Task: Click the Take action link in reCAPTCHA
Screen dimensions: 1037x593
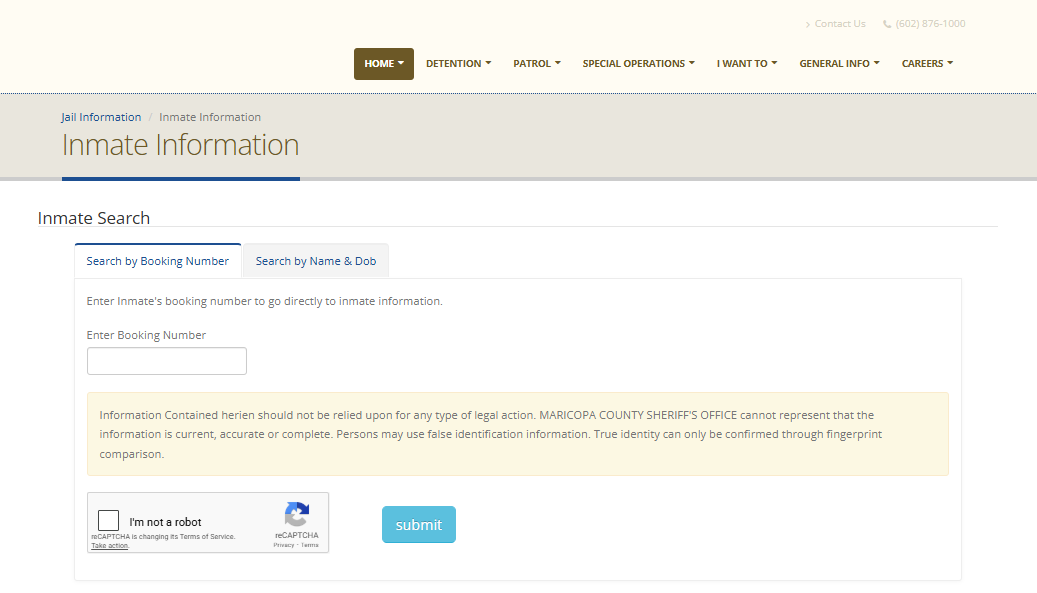Action: (x=109, y=546)
